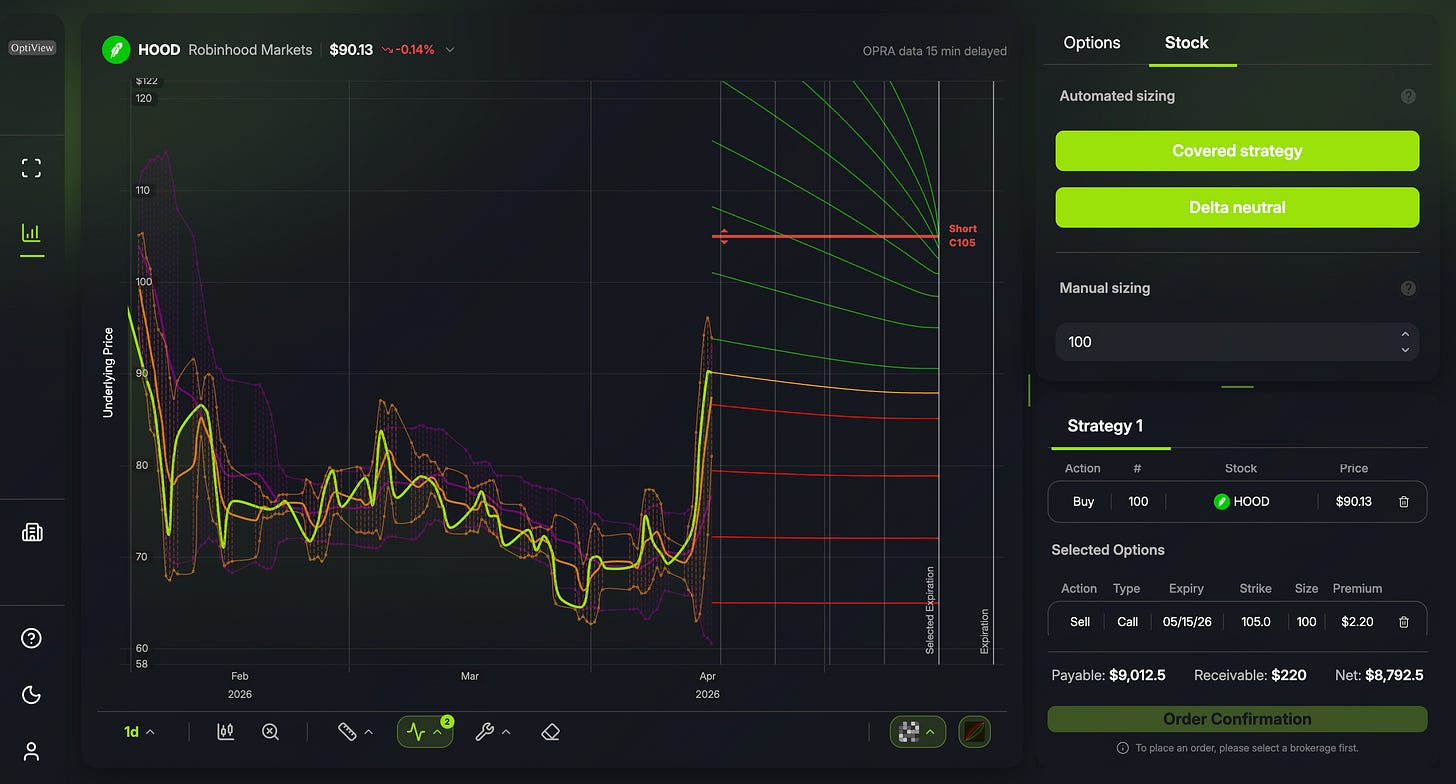The width and height of the screenshot is (1456, 784).
Task: Click the Net $8,792.5 amount
Action: (1392, 675)
